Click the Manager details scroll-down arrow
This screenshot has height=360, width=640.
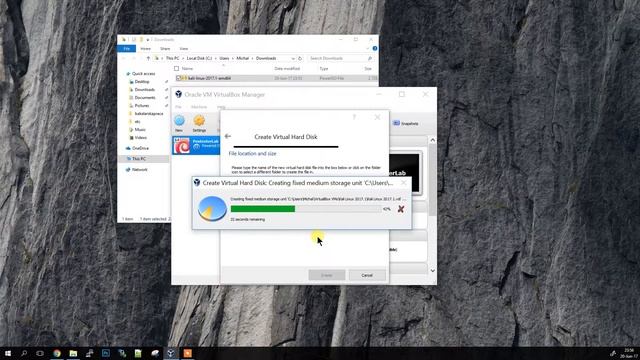(x=432, y=271)
